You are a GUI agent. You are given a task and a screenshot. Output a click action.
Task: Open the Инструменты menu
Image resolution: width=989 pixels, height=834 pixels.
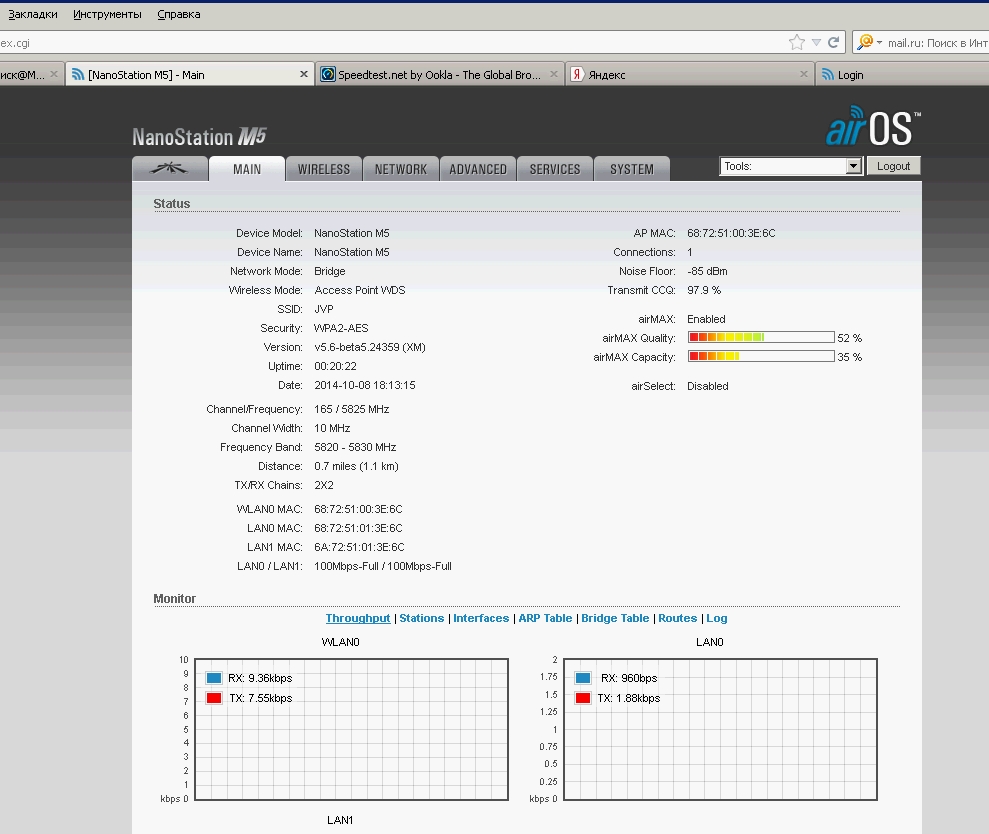tap(107, 14)
